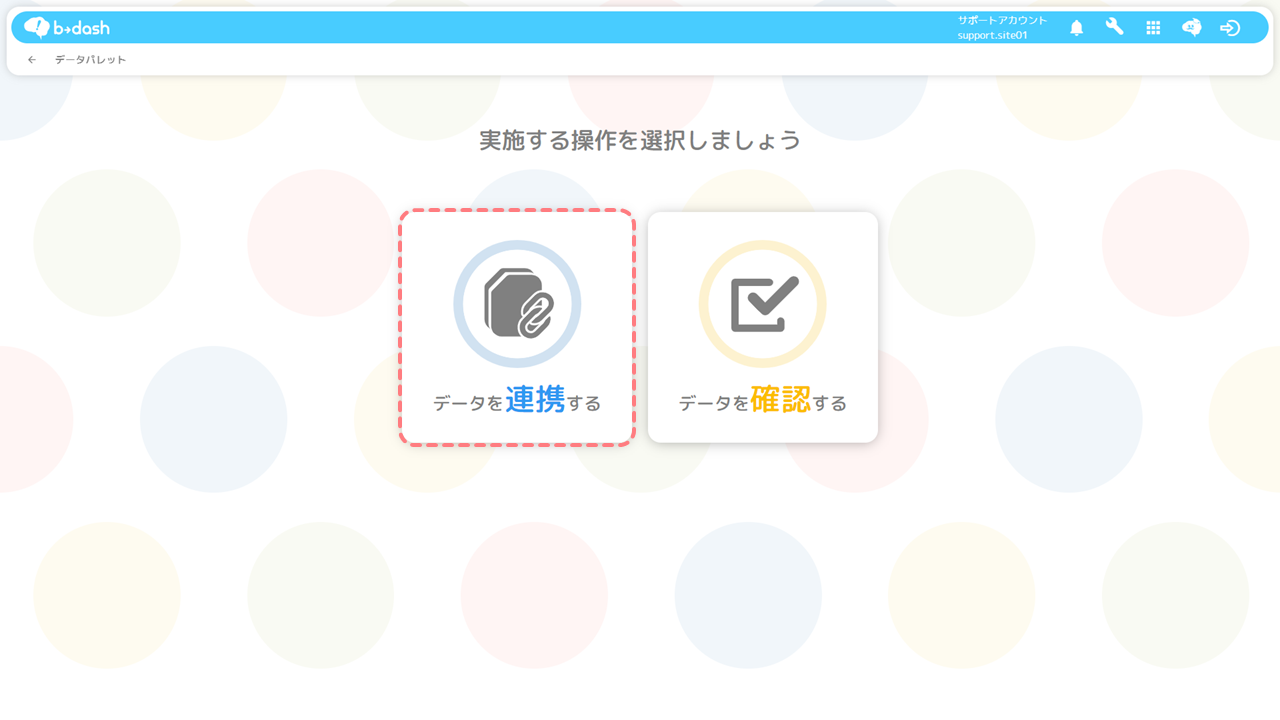Click the document with paperclip icon
Image resolution: width=1280 pixels, height=720 pixels.
517,304
